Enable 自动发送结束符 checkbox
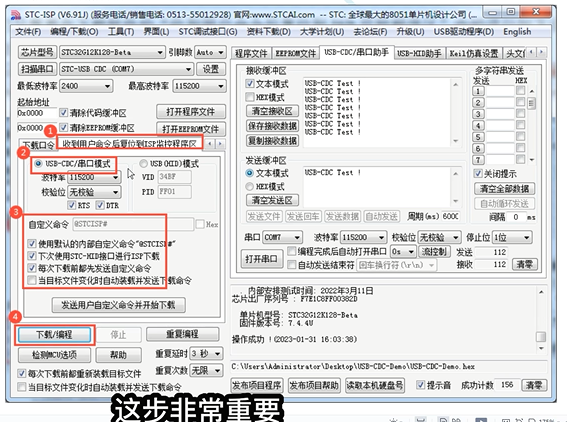This screenshot has height=422, width=567. pyautogui.click(x=291, y=265)
